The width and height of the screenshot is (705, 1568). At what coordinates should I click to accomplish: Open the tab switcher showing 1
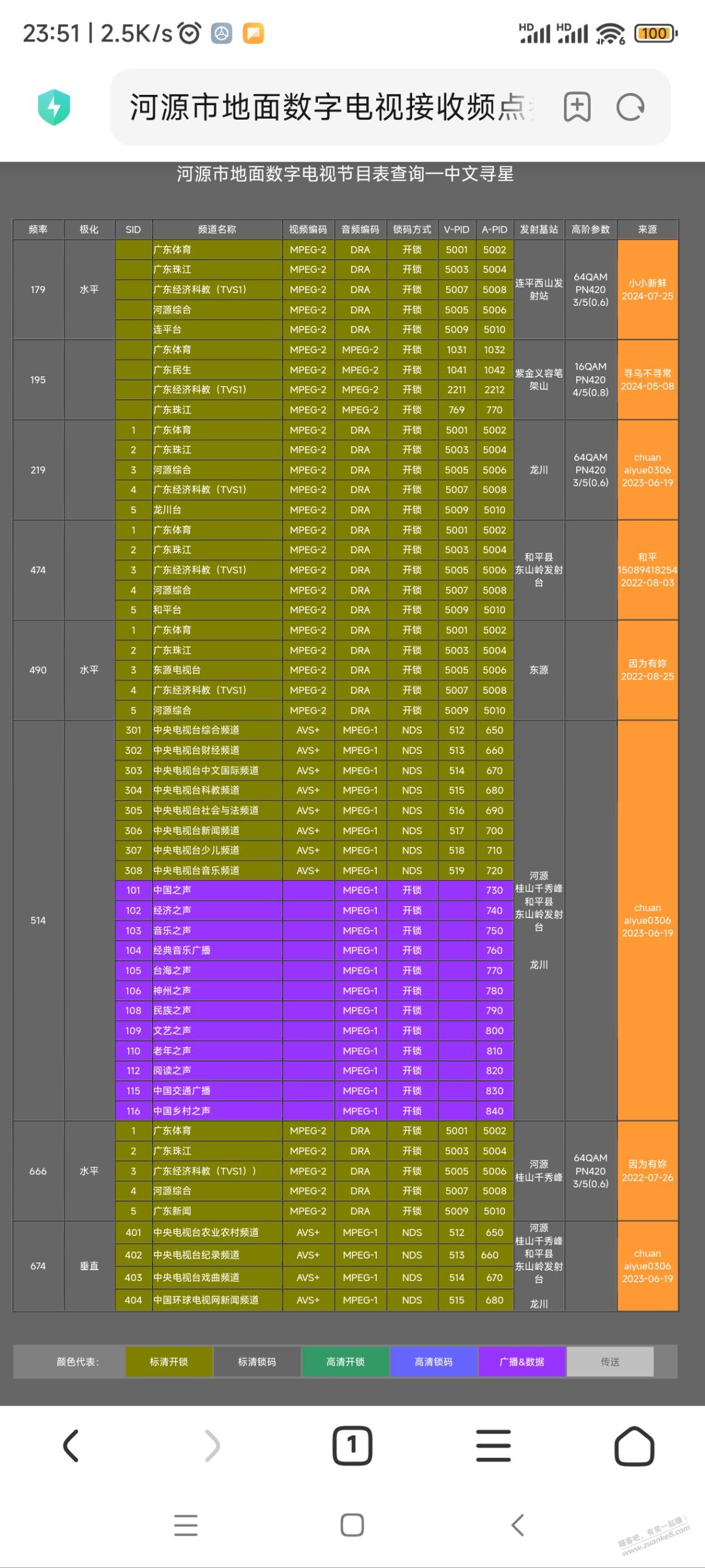tap(352, 1446)
